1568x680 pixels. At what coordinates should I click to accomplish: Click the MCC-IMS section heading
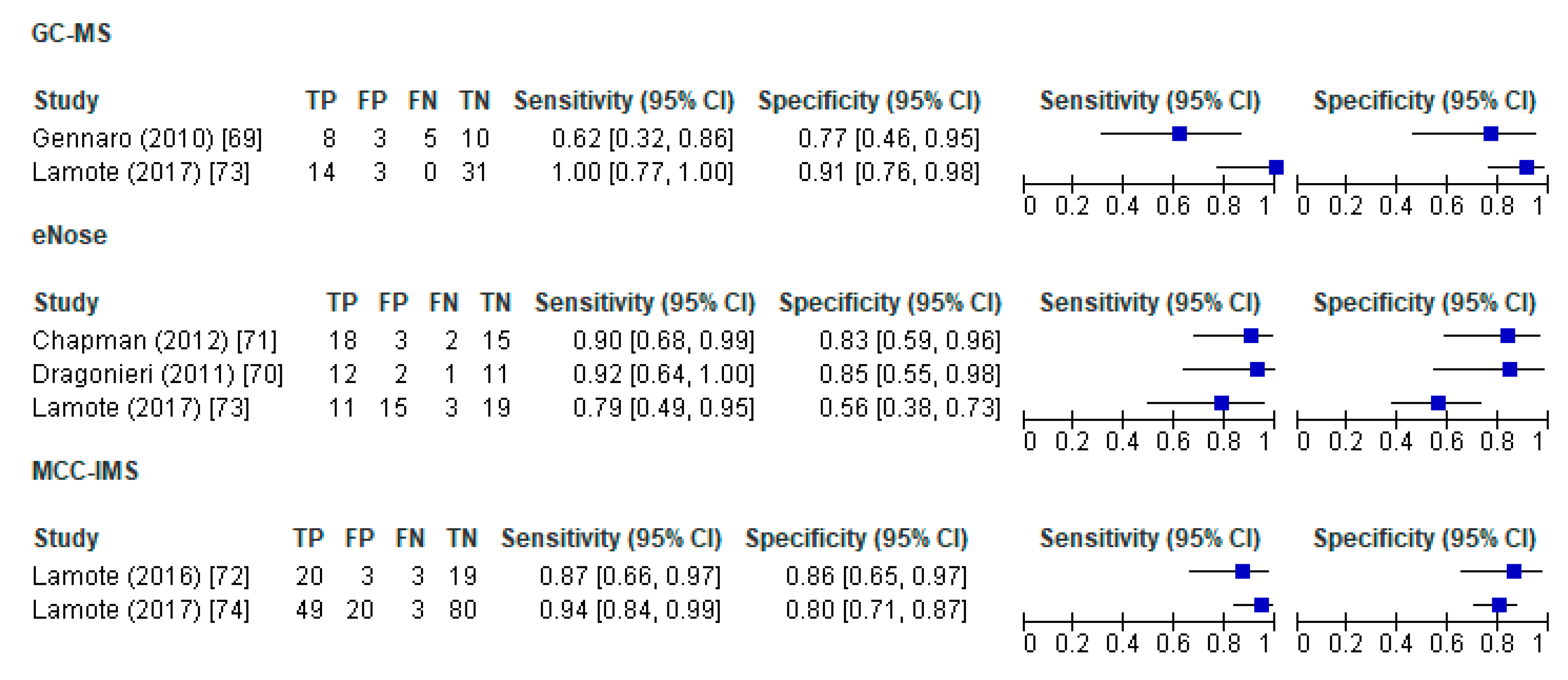tap(85, 471)
